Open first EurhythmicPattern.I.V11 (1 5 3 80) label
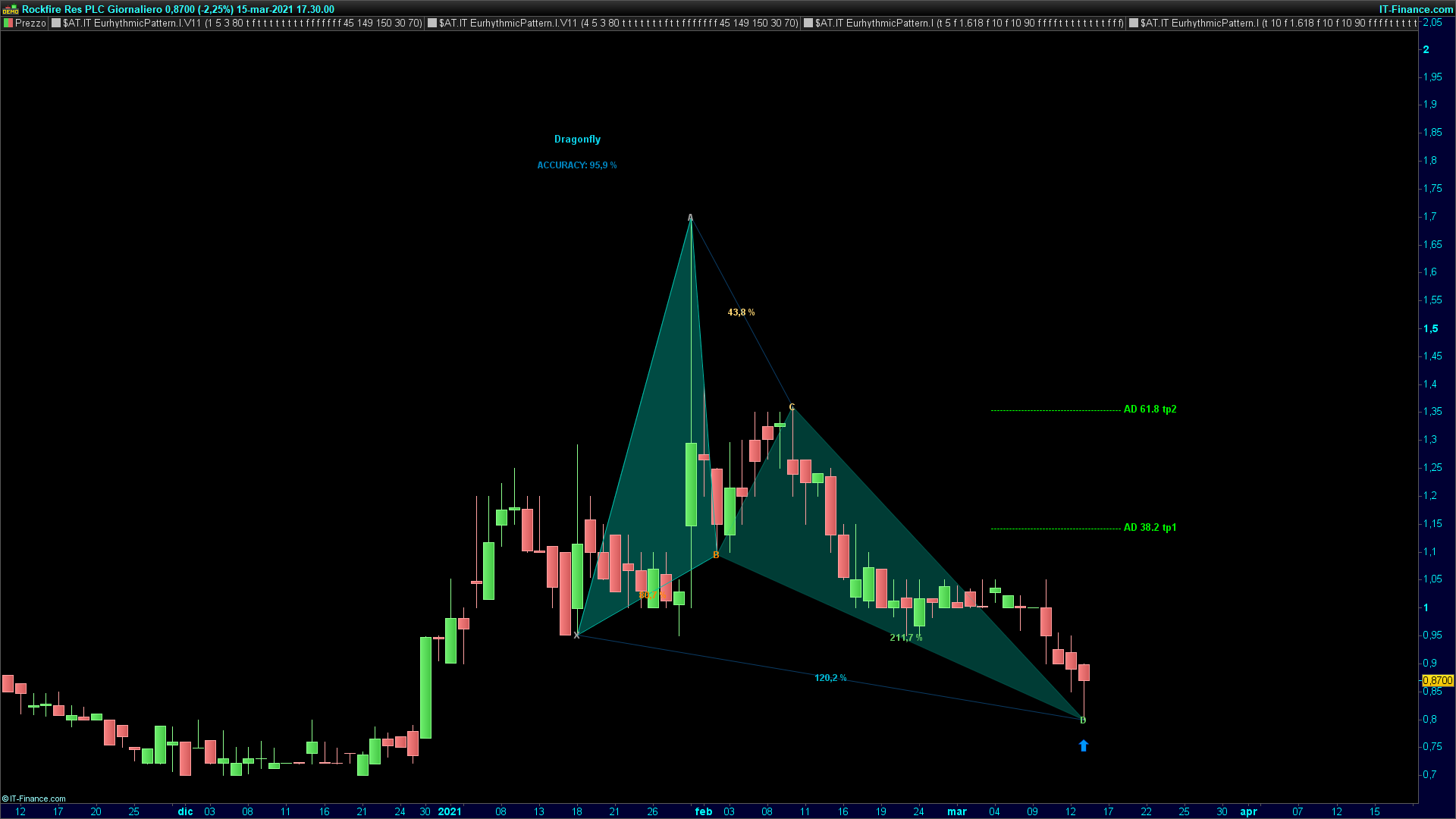Image resolution: width=1456 pixels, height=819 pixels. pyautogui.click(x=242, y=24)
